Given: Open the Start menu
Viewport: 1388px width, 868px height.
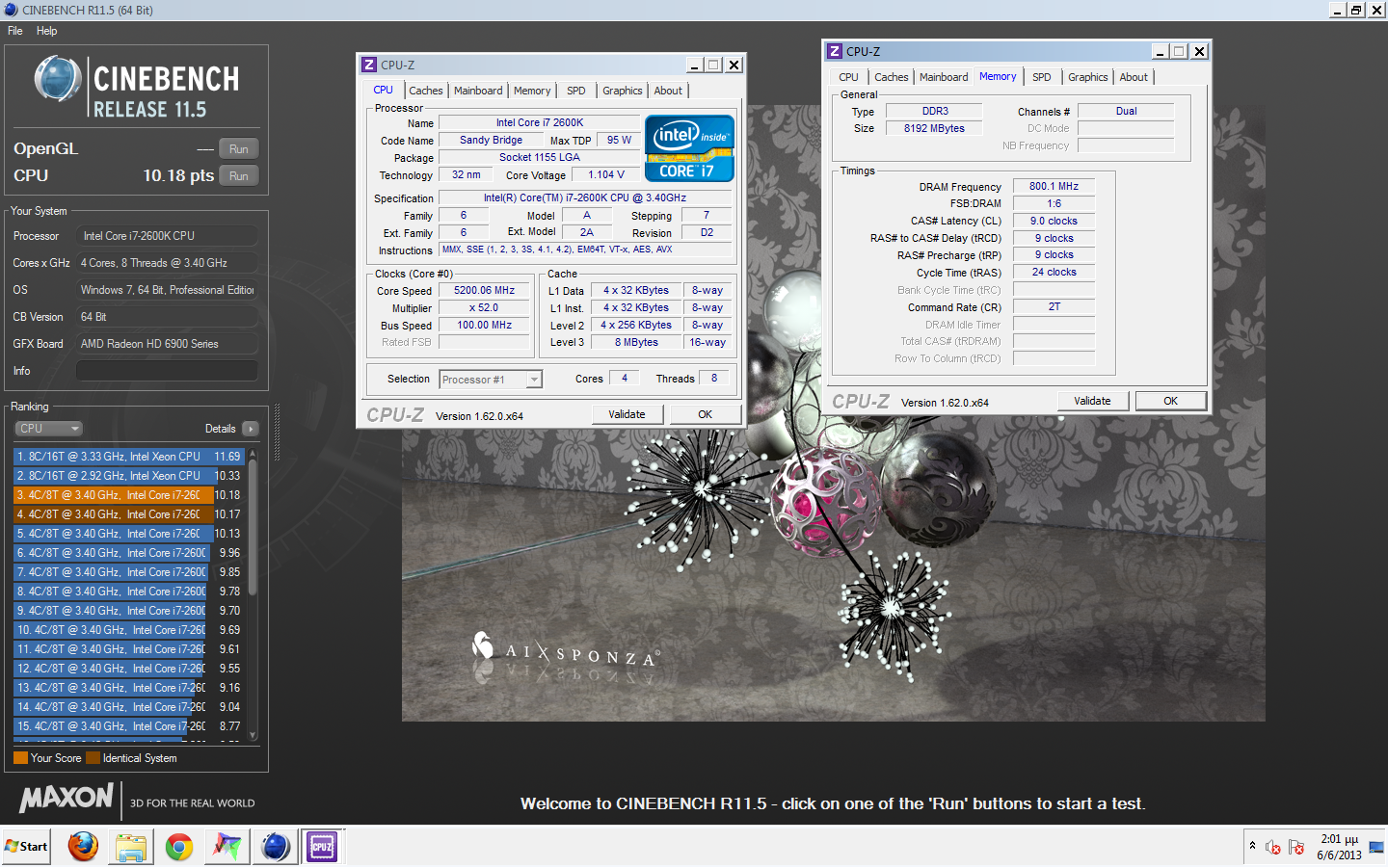Looking at the screenshot, I should point(26,847).
